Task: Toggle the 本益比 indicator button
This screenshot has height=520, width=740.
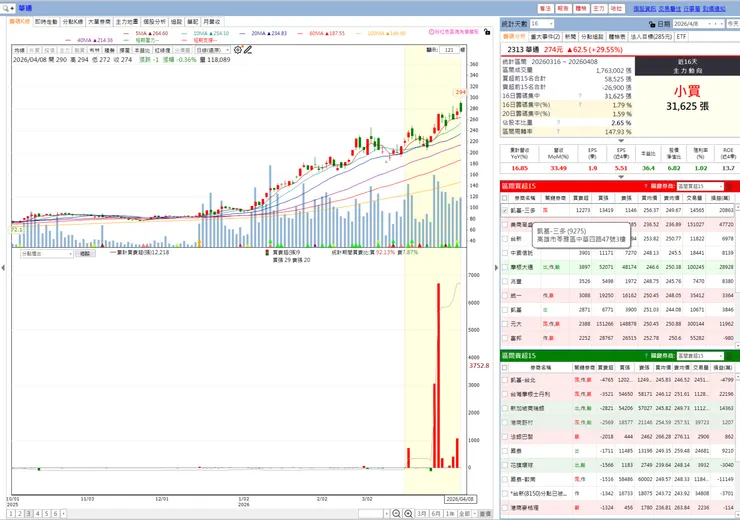Action: click(142, 50)
